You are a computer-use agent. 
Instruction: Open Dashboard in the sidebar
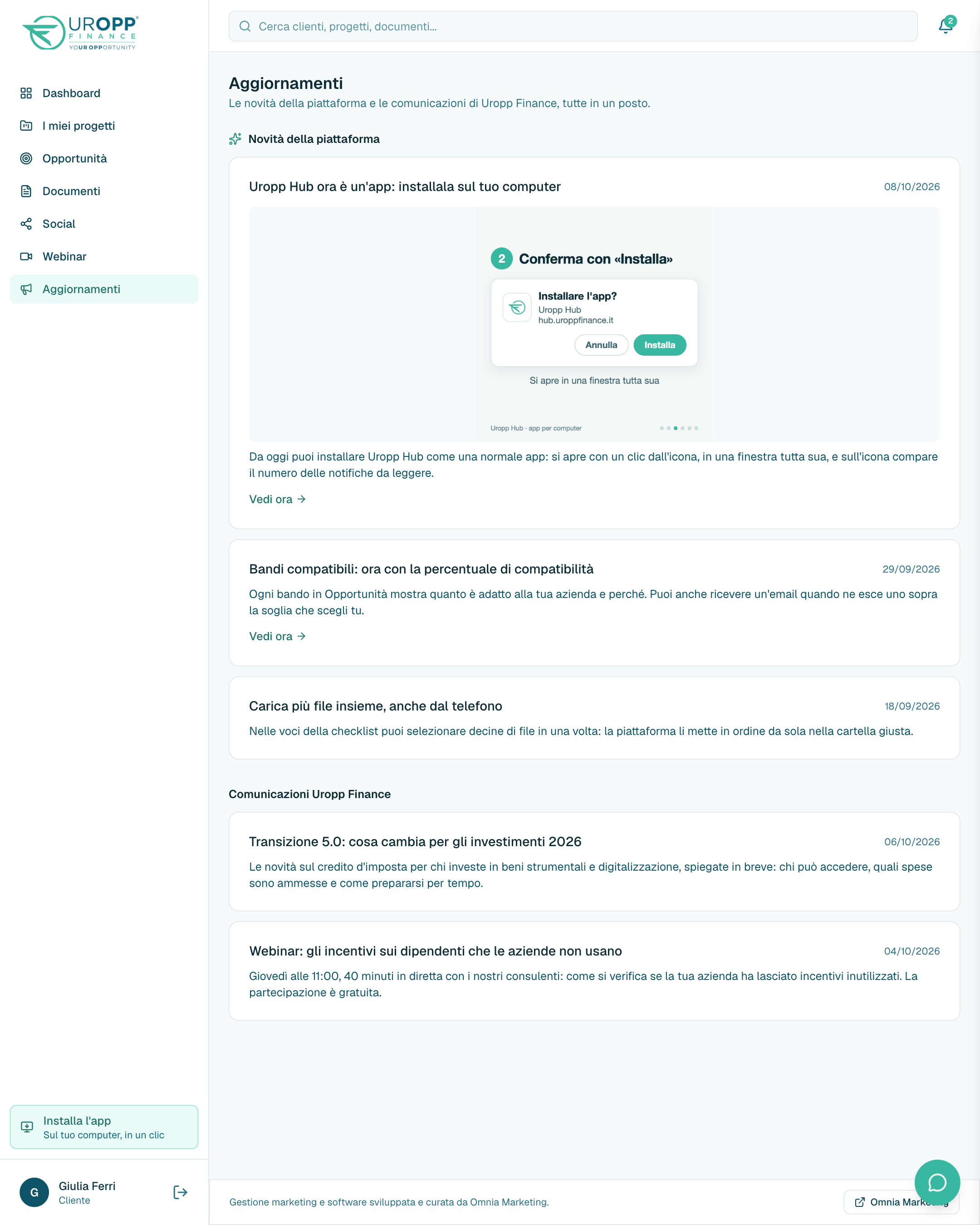pyautogui.click(x=104, y=93)
